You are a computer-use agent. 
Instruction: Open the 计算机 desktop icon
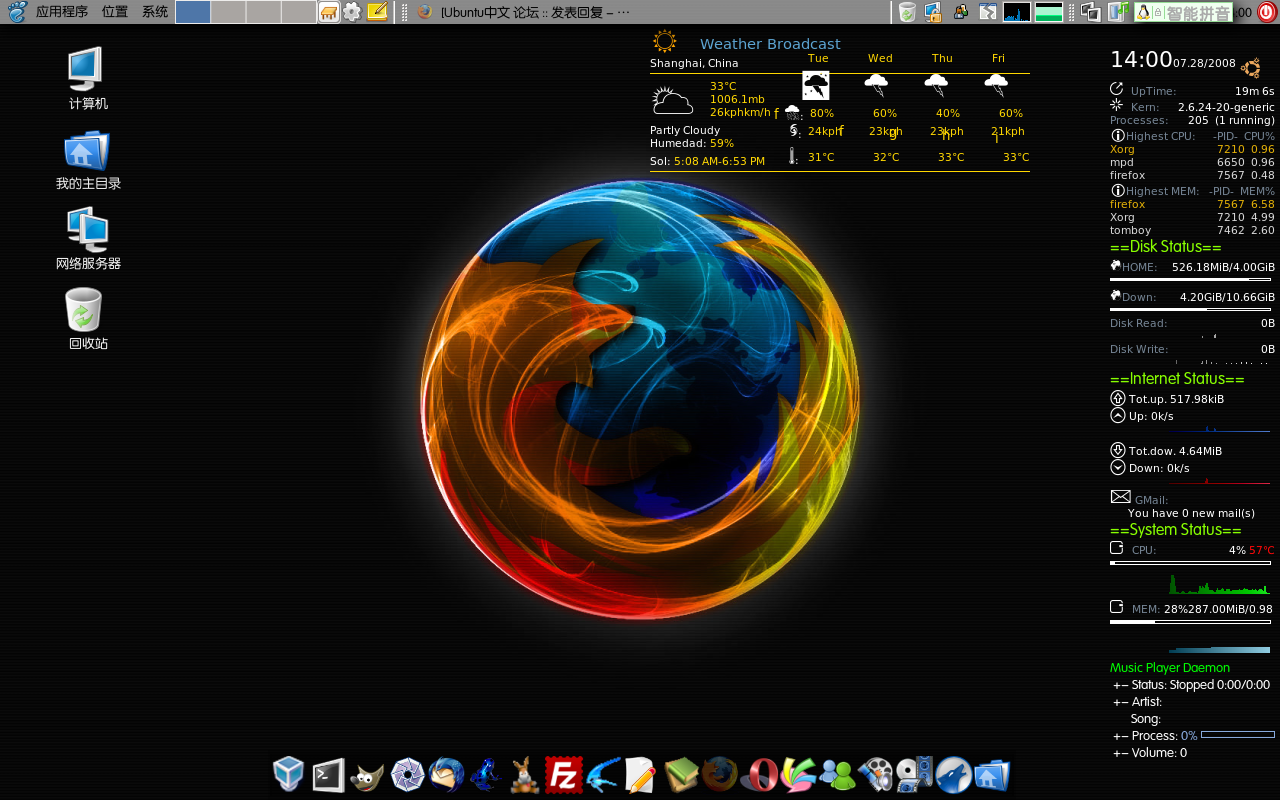pos(88,78)
